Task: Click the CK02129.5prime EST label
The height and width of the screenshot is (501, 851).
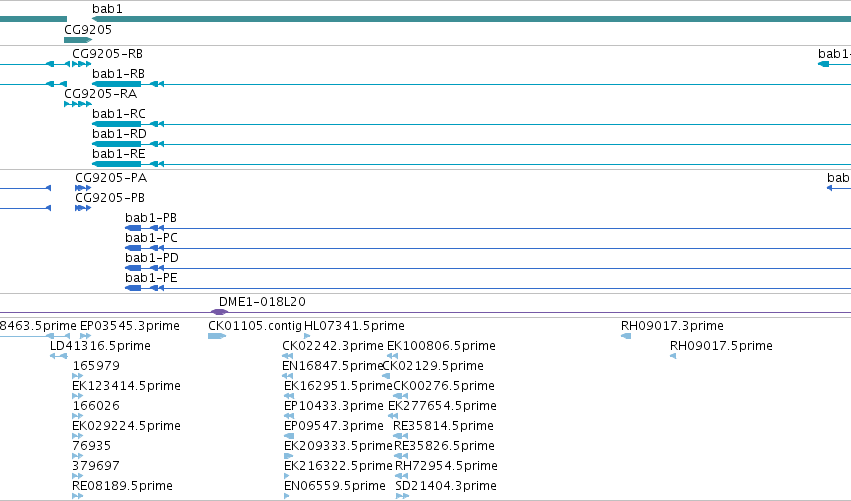Action: 433,366
